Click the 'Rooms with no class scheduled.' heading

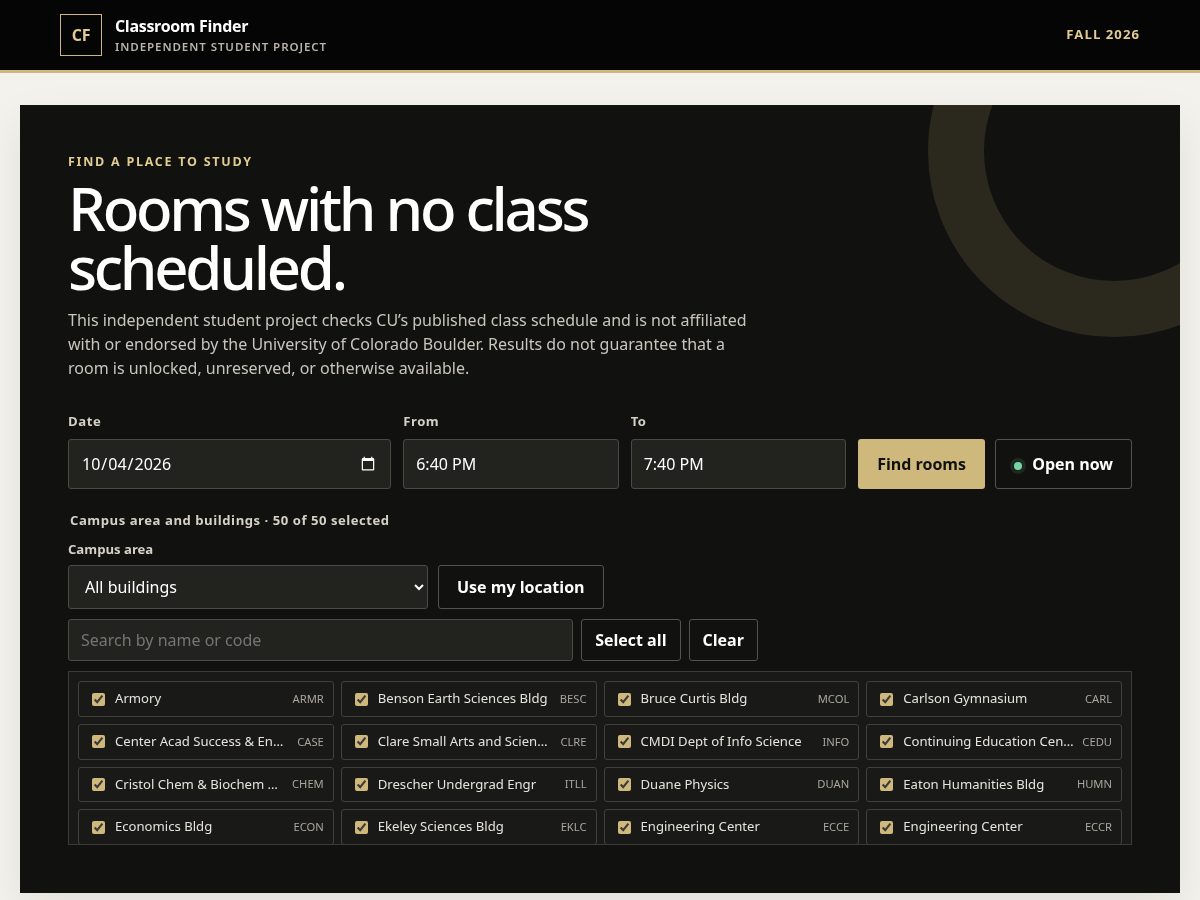pyautogui.click(x=328, y=240)
